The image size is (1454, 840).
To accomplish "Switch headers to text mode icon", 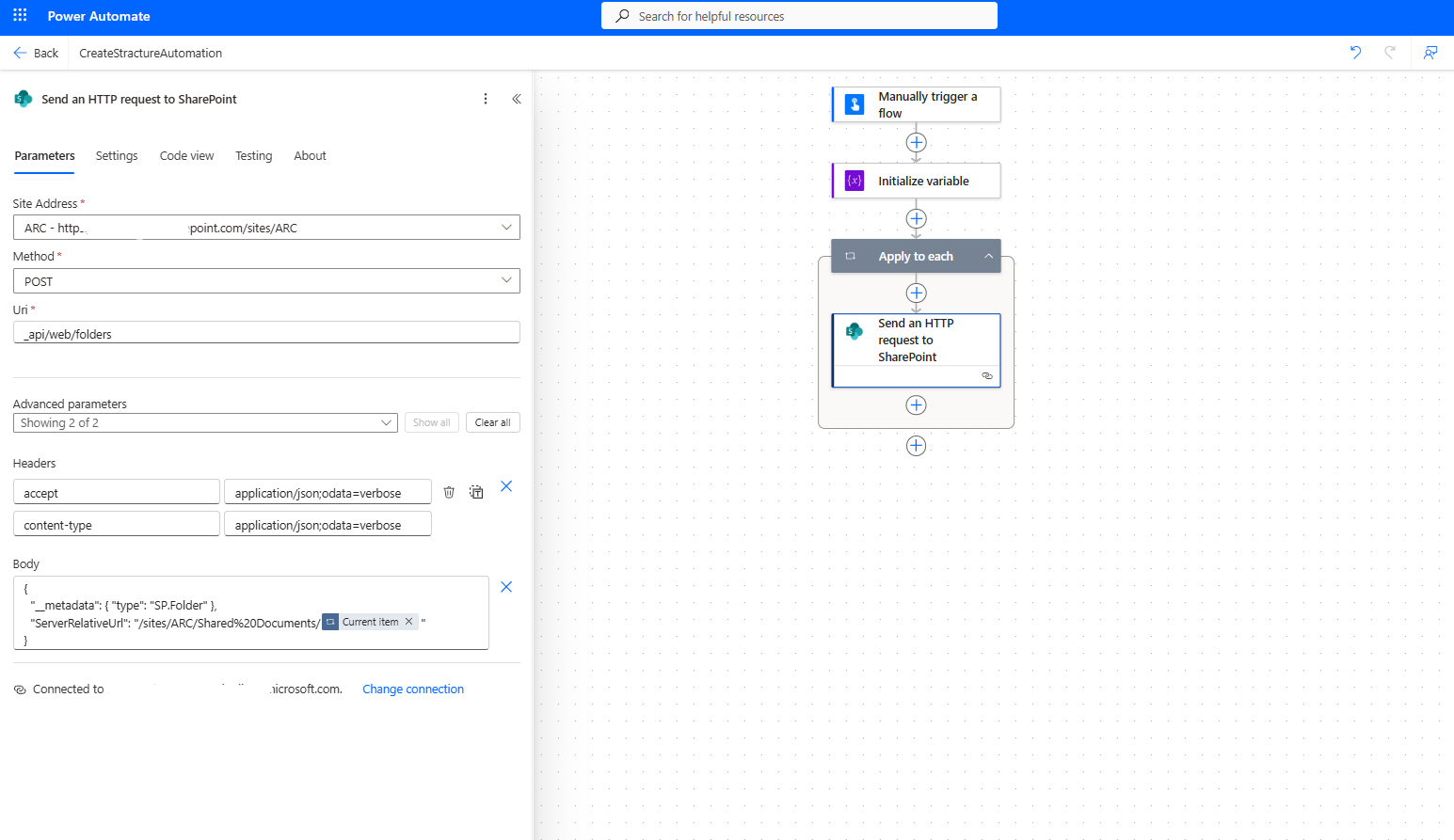I will 476,492.
